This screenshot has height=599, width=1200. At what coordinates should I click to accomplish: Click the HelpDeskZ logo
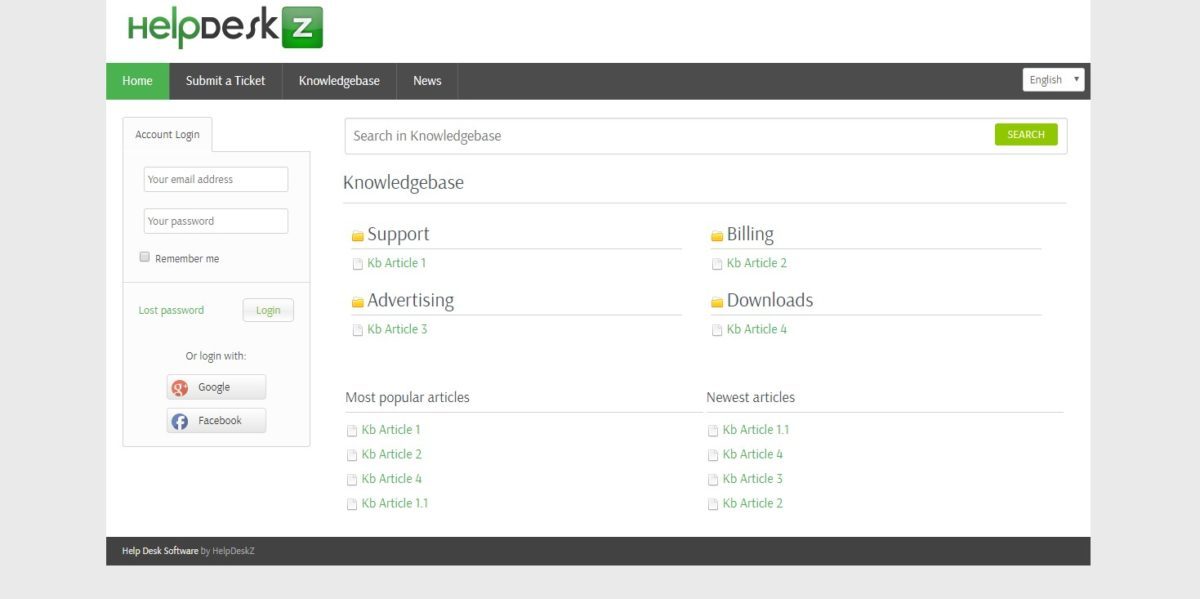click(x=222, y=28)
